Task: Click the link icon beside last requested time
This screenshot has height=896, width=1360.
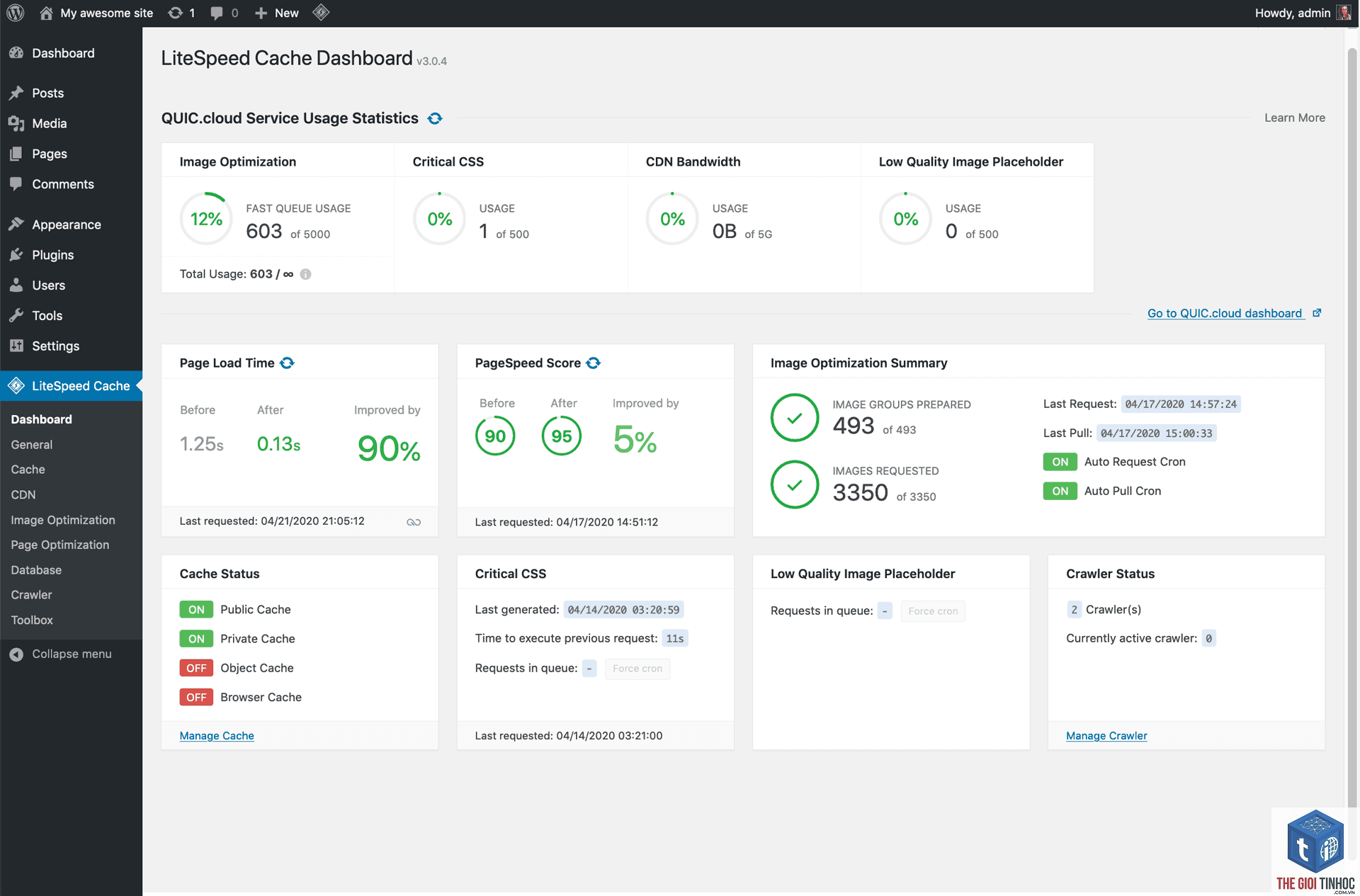Action: [414, 522]
